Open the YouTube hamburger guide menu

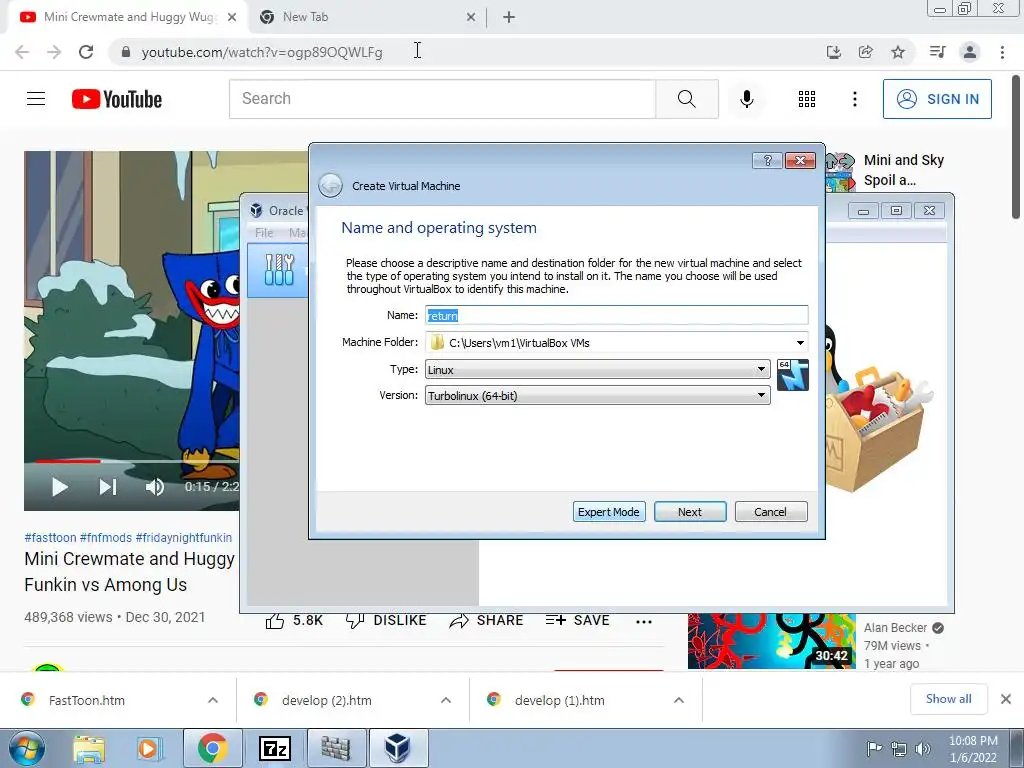coord(36,99)
